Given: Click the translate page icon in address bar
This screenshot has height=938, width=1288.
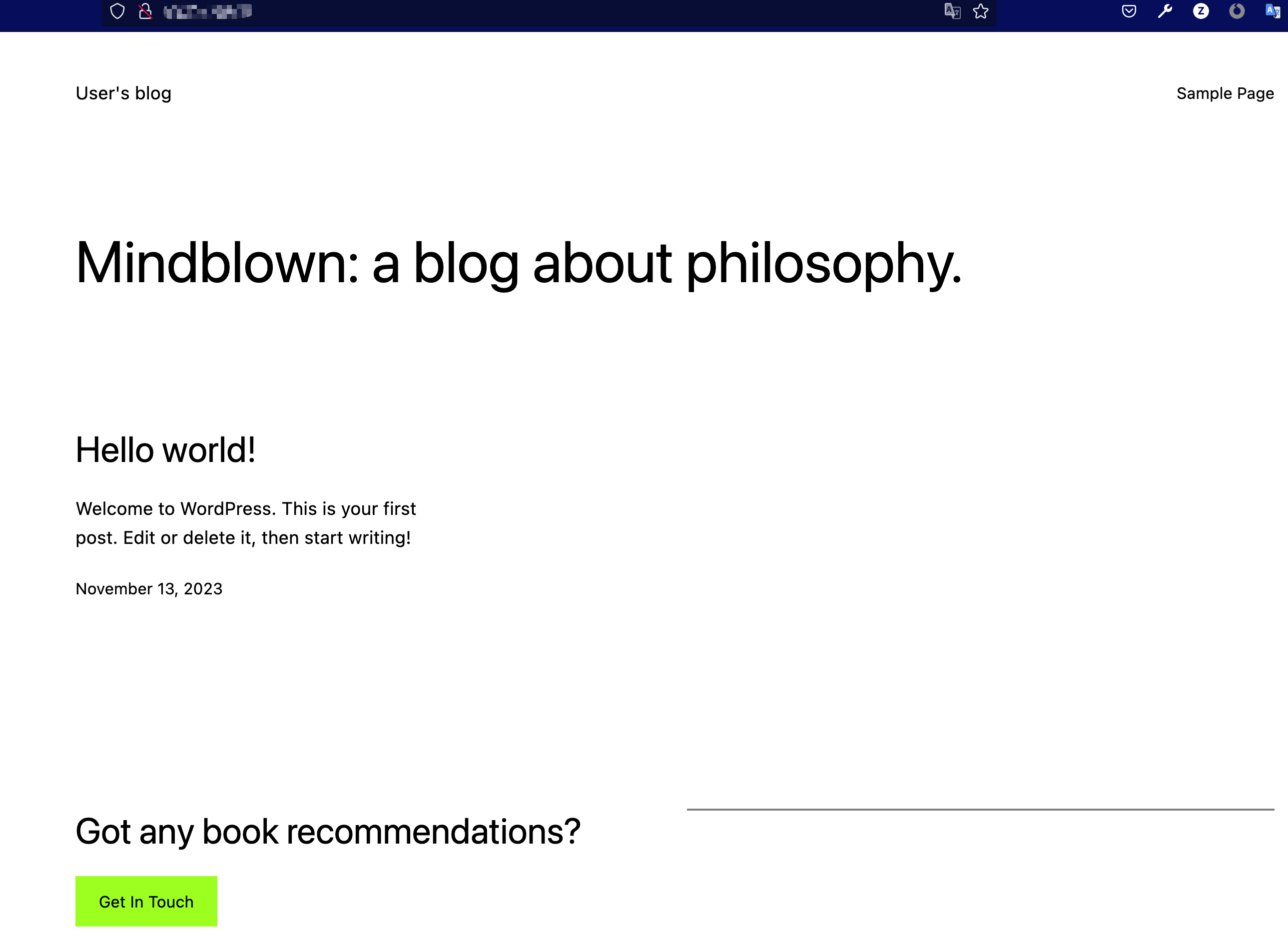Looking at the screenshot, I should 952,11.
